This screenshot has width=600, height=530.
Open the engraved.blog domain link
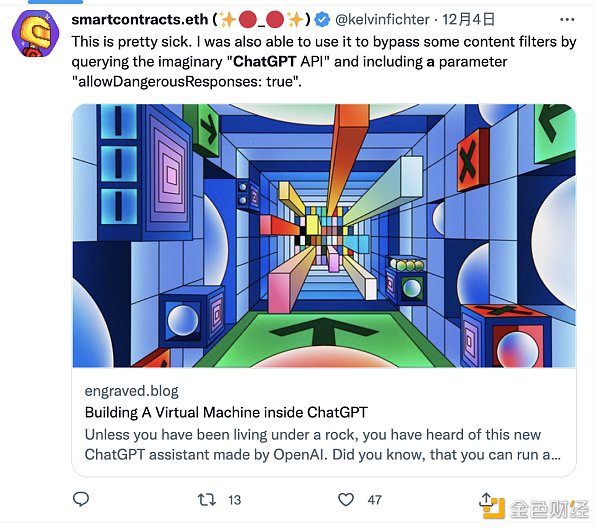pos(131,391)
